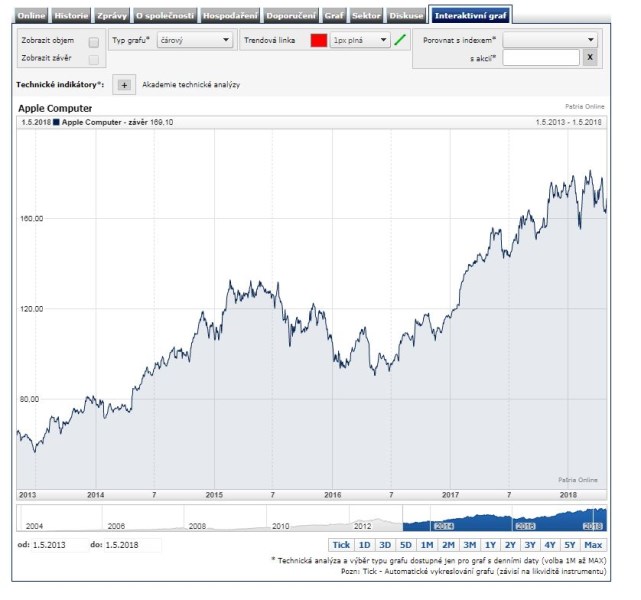641x600 pixels.
Task: Open the Porovnat s indexem dropdown
Action: coord(550,40)
